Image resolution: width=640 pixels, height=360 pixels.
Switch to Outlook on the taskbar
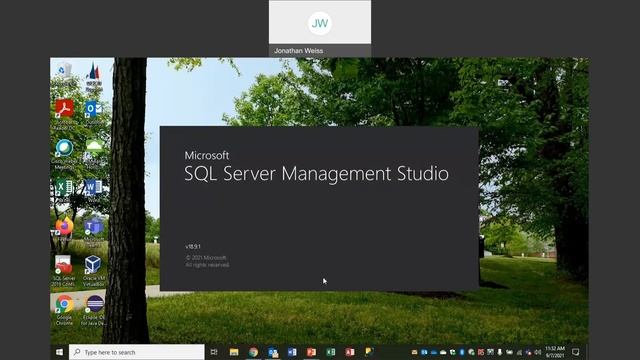point(273,352)
